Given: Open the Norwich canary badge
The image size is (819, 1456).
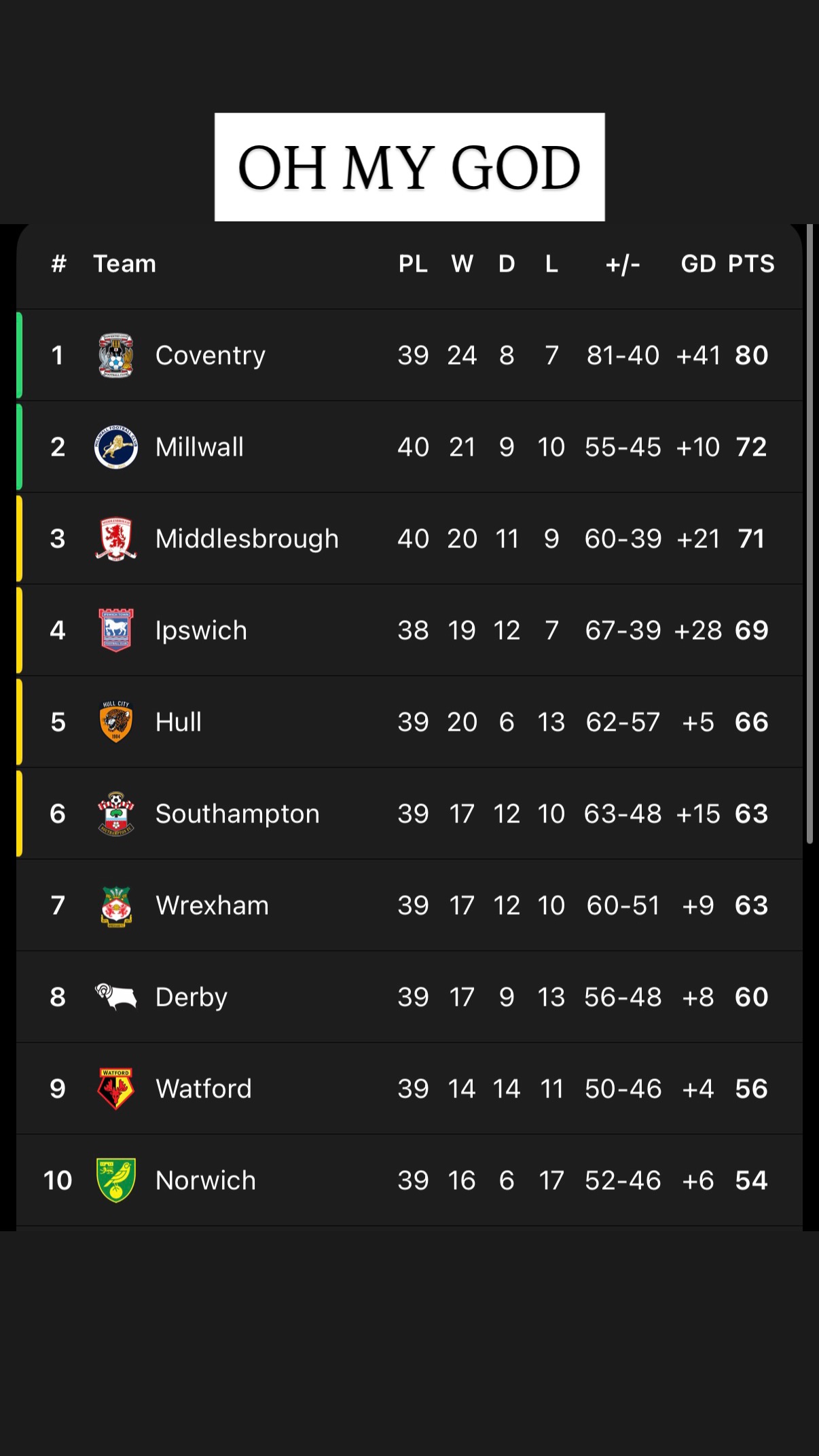Looking at the screenshot, I should click(x=115, y=1180).
